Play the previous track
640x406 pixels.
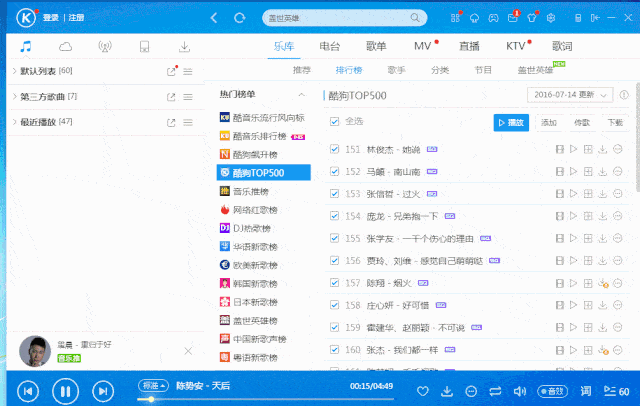[28, 391]
